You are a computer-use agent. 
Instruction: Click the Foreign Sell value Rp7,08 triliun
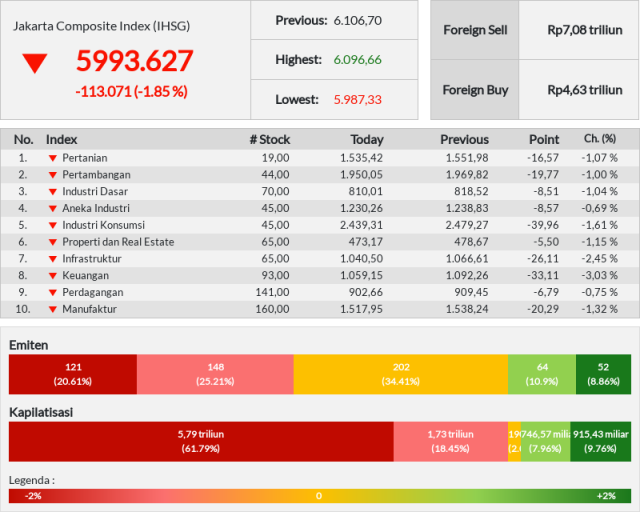(585, 30)
